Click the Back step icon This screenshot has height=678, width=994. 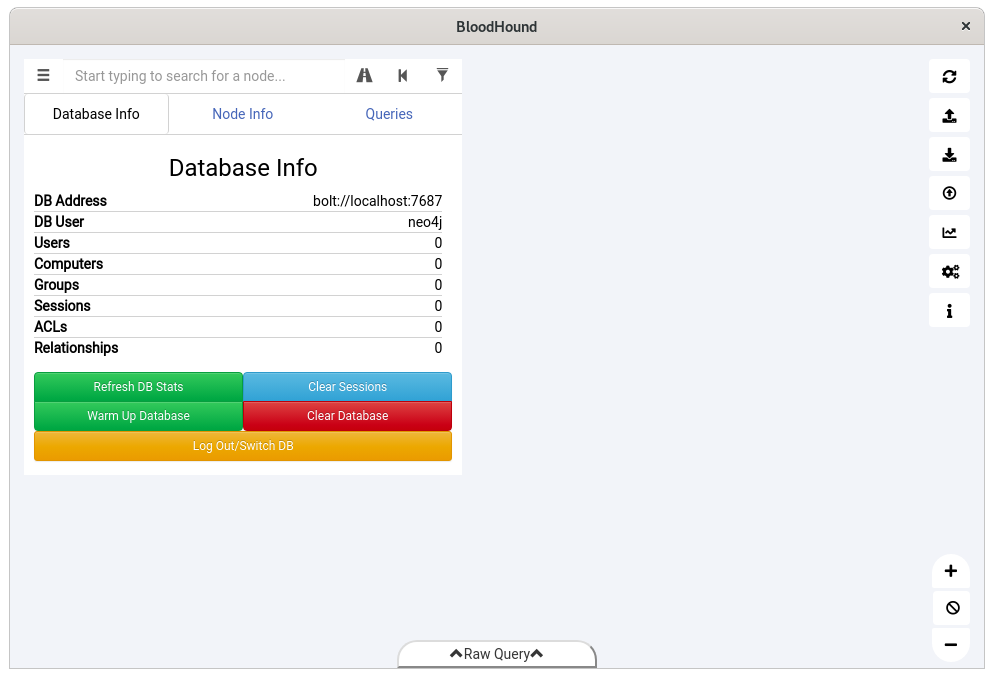pyautogui.click(x=403, y=75)
